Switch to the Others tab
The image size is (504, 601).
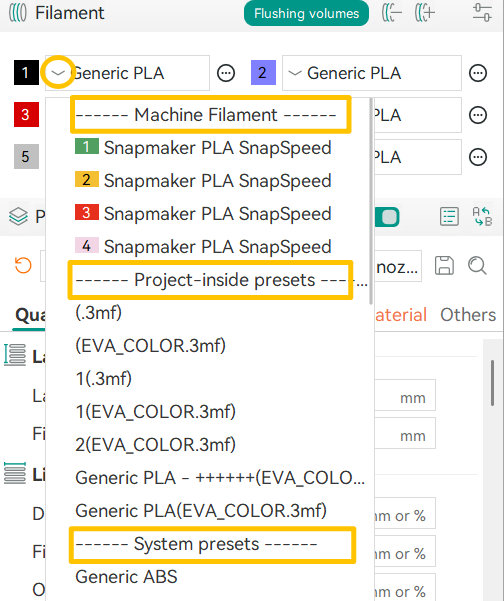[468, 315]
